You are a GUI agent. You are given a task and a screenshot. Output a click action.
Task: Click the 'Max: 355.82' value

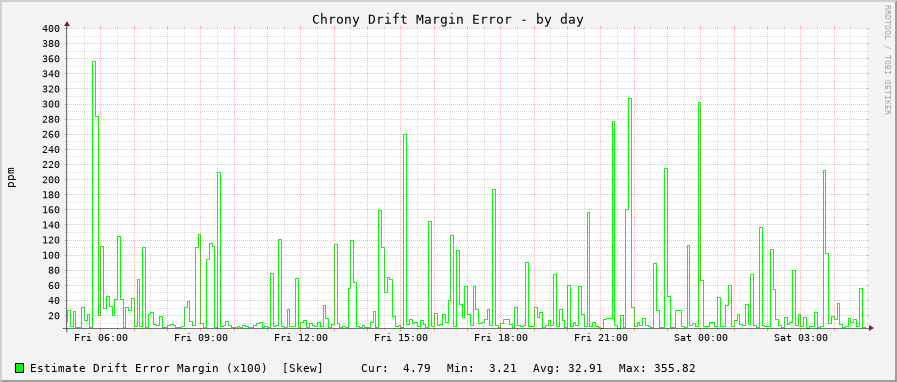pyautogui.click(x=656, y=368)
